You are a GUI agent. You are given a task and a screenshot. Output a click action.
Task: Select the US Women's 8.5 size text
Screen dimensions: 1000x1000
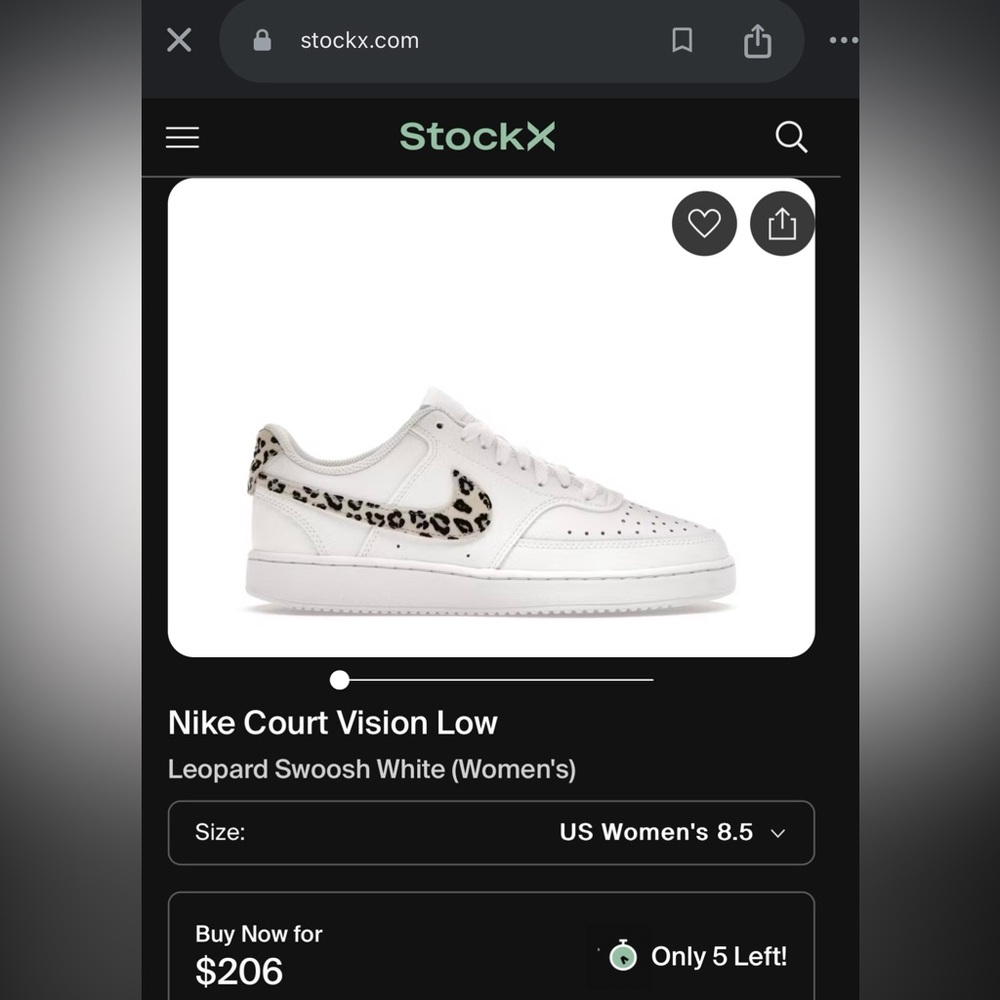656,832
